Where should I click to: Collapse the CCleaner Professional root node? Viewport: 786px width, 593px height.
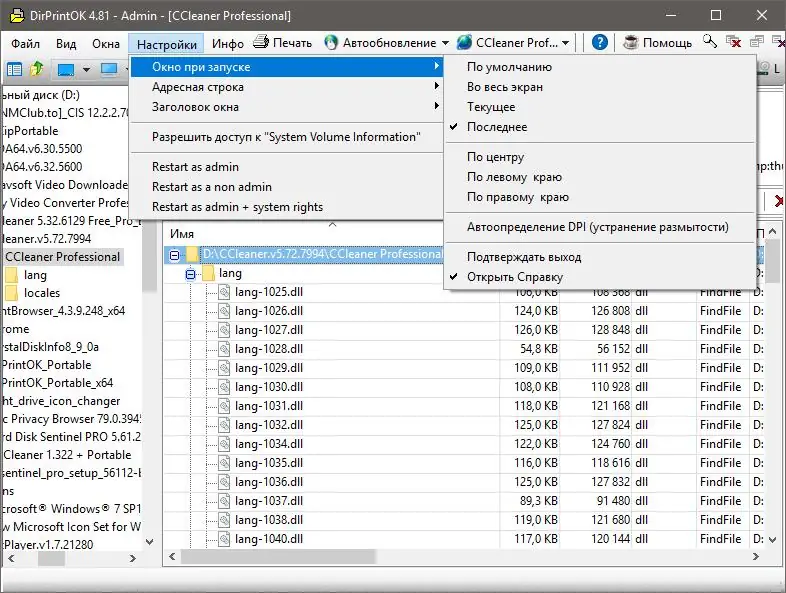tap(174, 256)
